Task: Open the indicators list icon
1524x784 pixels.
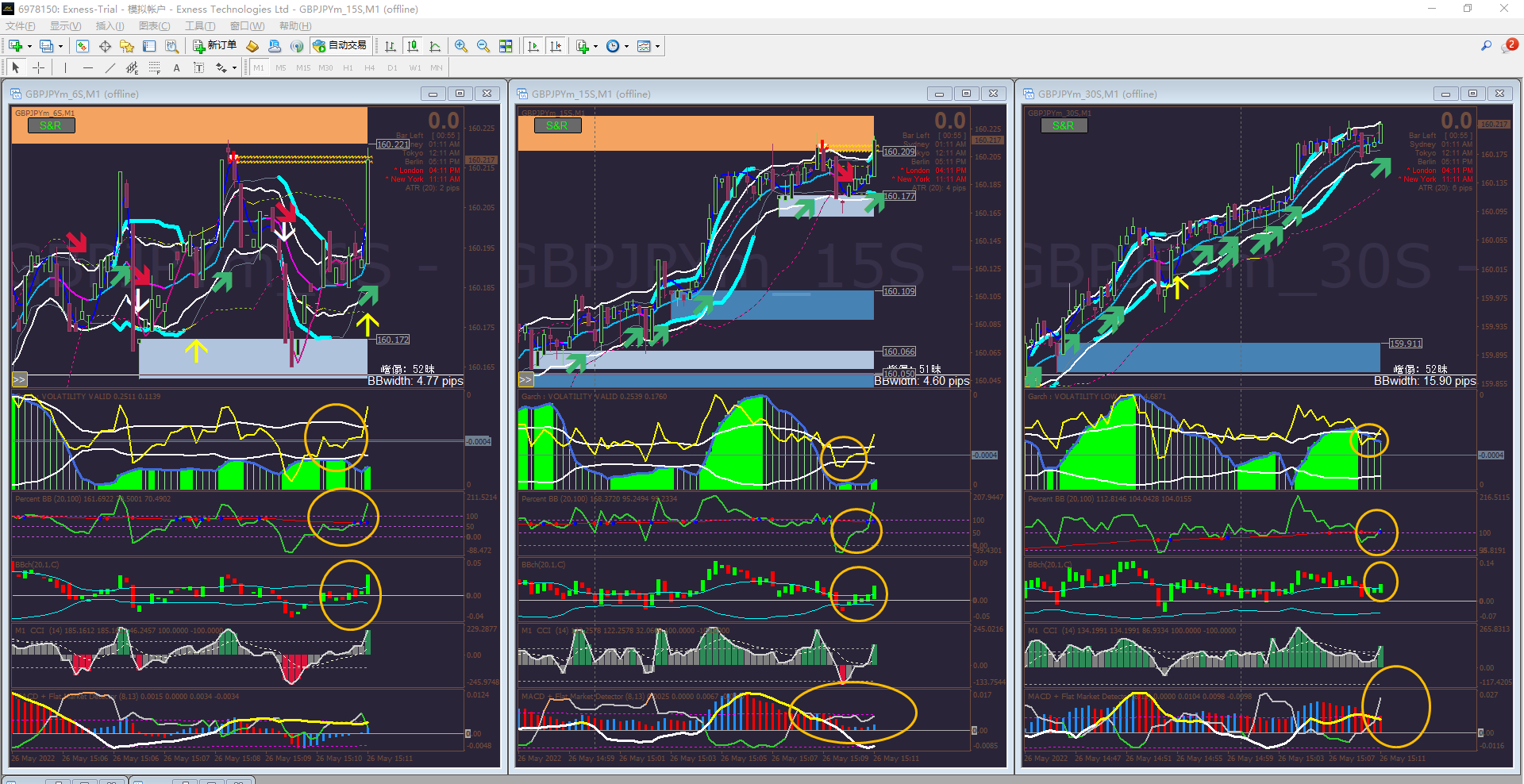Action: pos(583,46)
